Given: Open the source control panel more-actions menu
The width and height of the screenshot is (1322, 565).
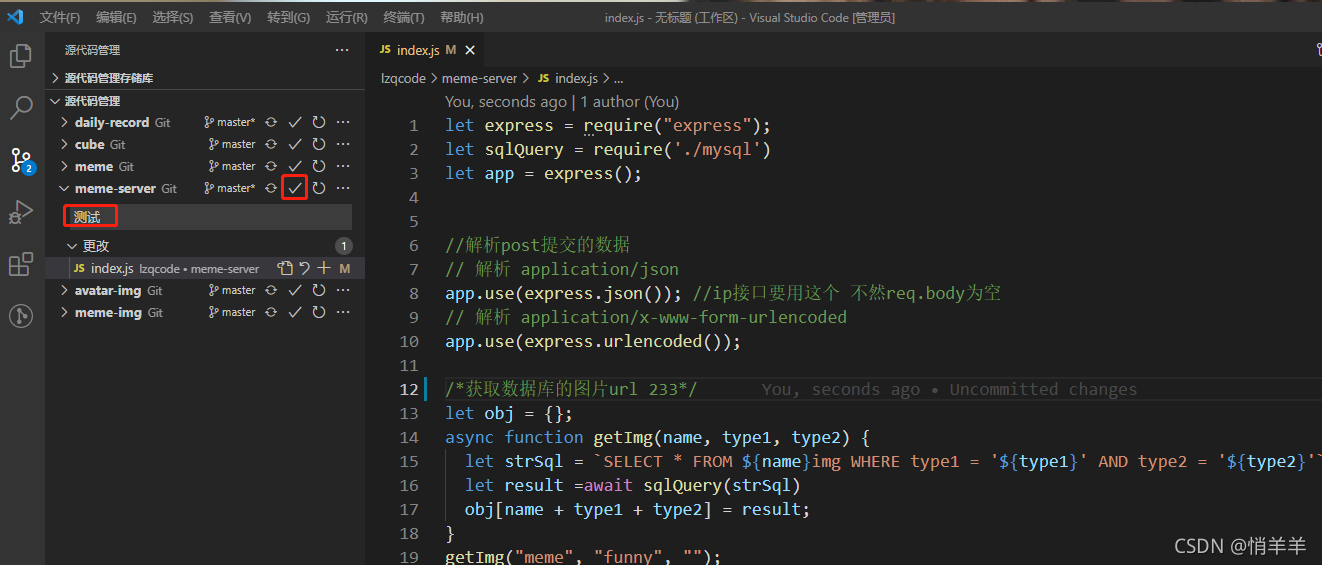Looking at the screenshot, I should (342, 49).
